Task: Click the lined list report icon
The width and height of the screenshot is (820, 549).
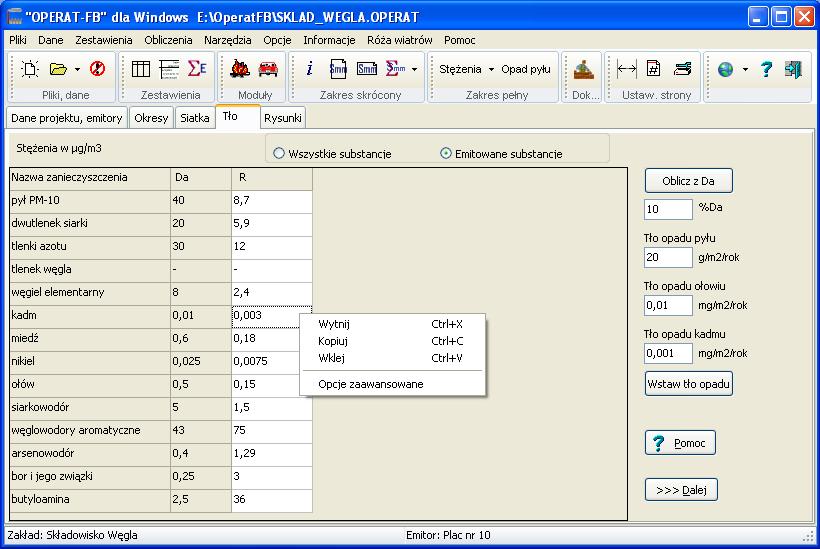Action: tap(169, 69)
